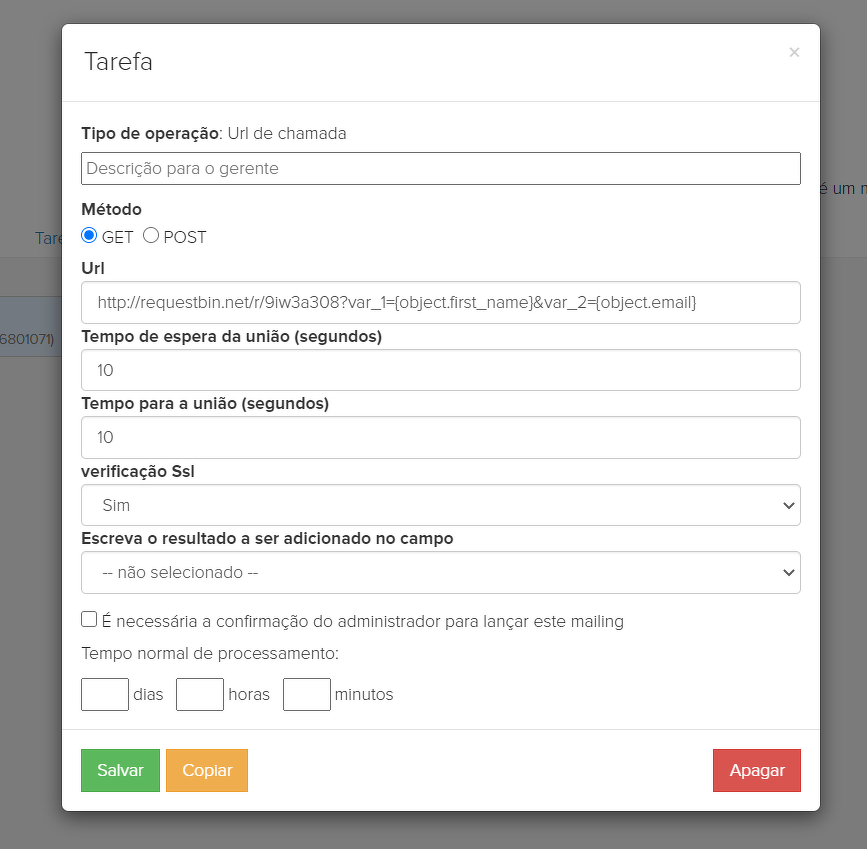
Task: Click the 'horas' processing time box
Action: click(x=200, y=694)
